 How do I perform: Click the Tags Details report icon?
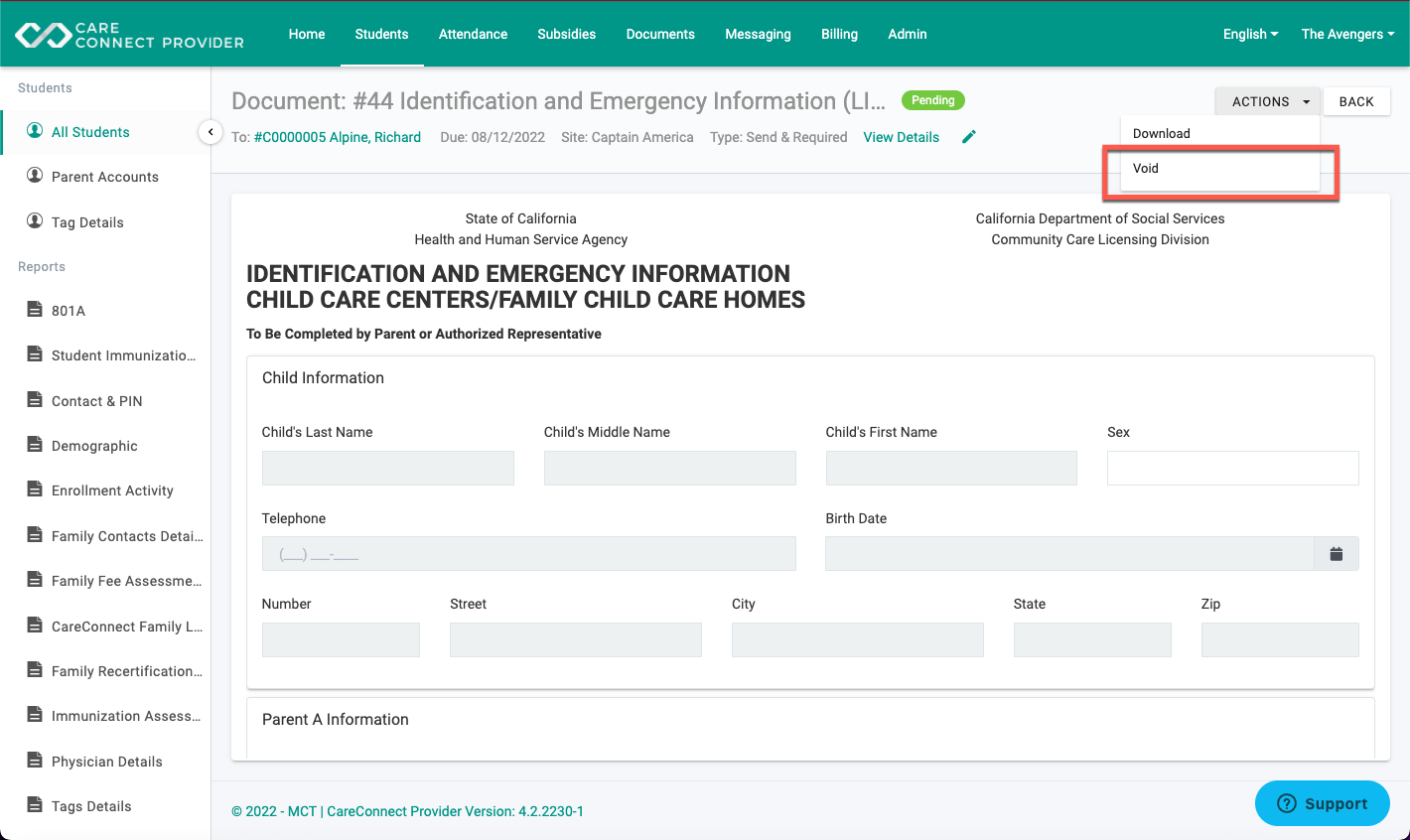(35, 805)
